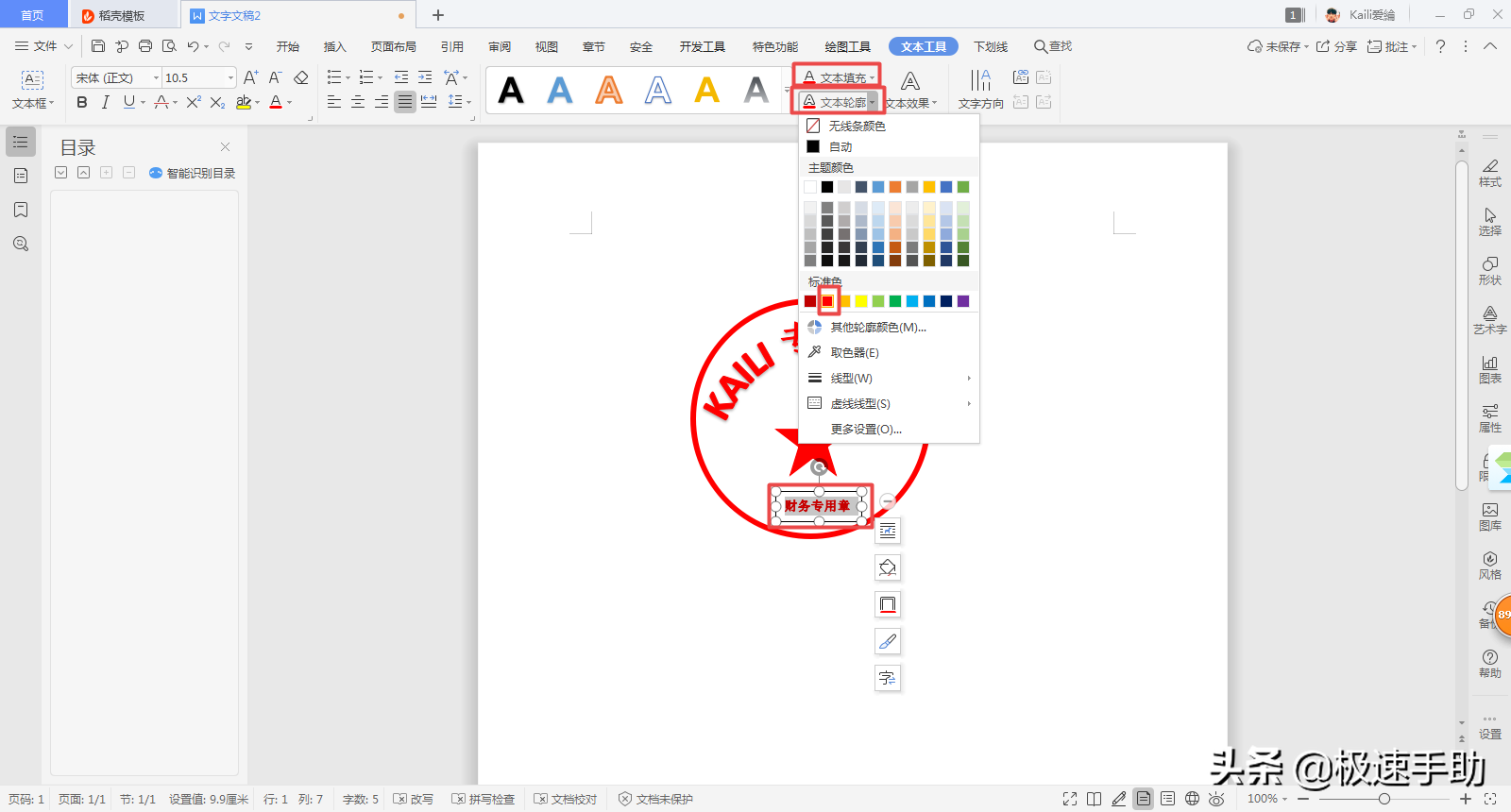Click the shape outline floating icon
This screenshot has height=812, width=1511.
point(888,604)
